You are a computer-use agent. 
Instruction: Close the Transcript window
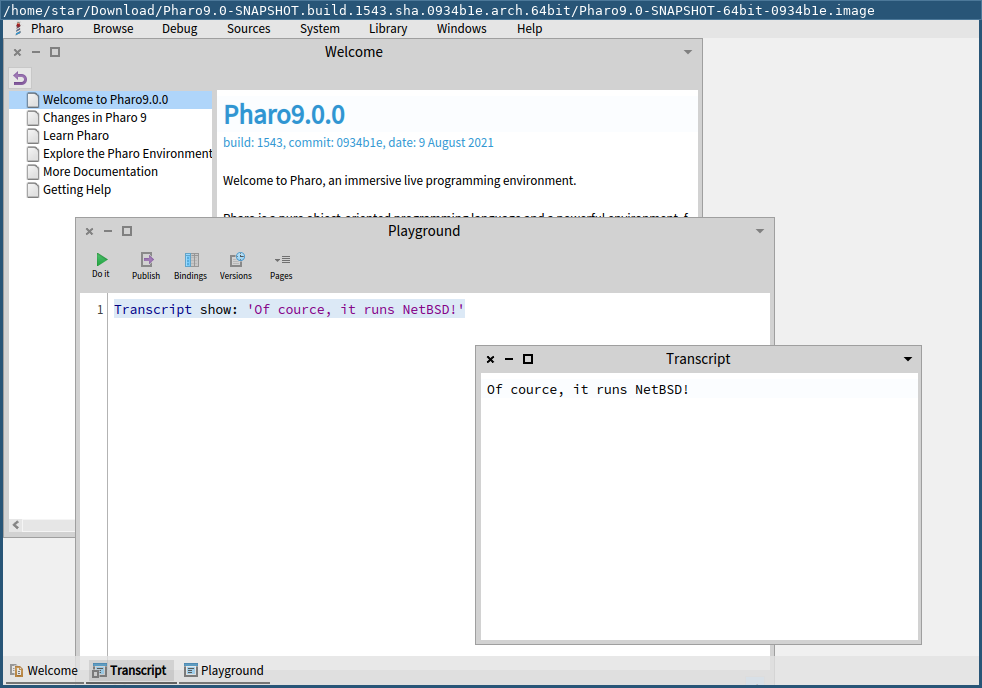pyautogui.click(x=490, y=359)
